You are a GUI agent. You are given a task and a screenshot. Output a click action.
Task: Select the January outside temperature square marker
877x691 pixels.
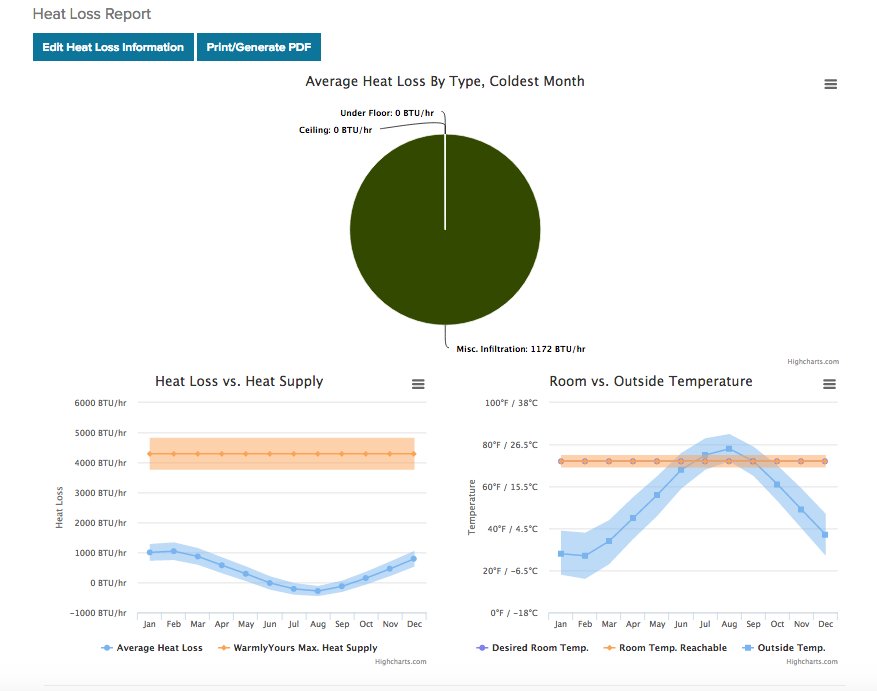pyautogui.click(x=561, y=553)
